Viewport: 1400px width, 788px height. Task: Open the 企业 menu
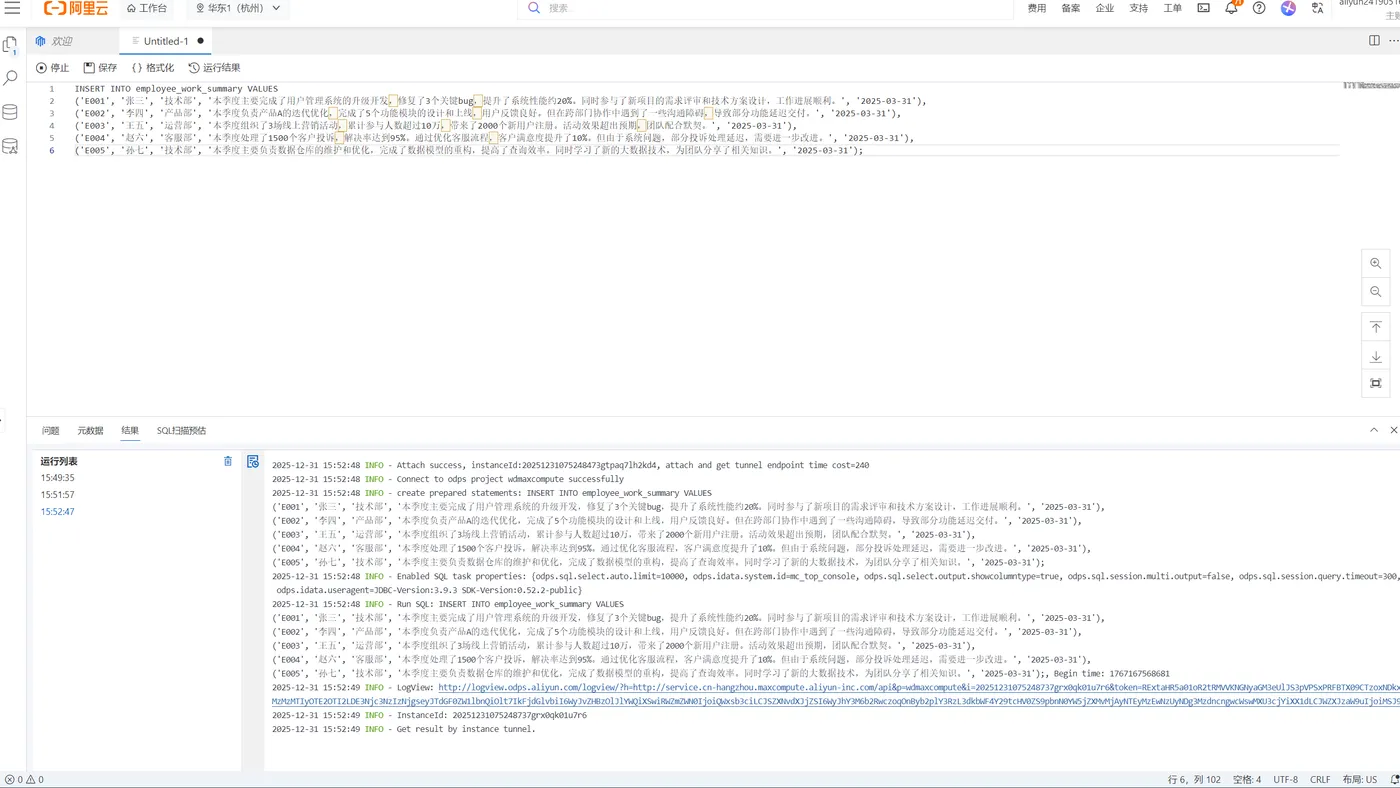[x=1105, y=8]
